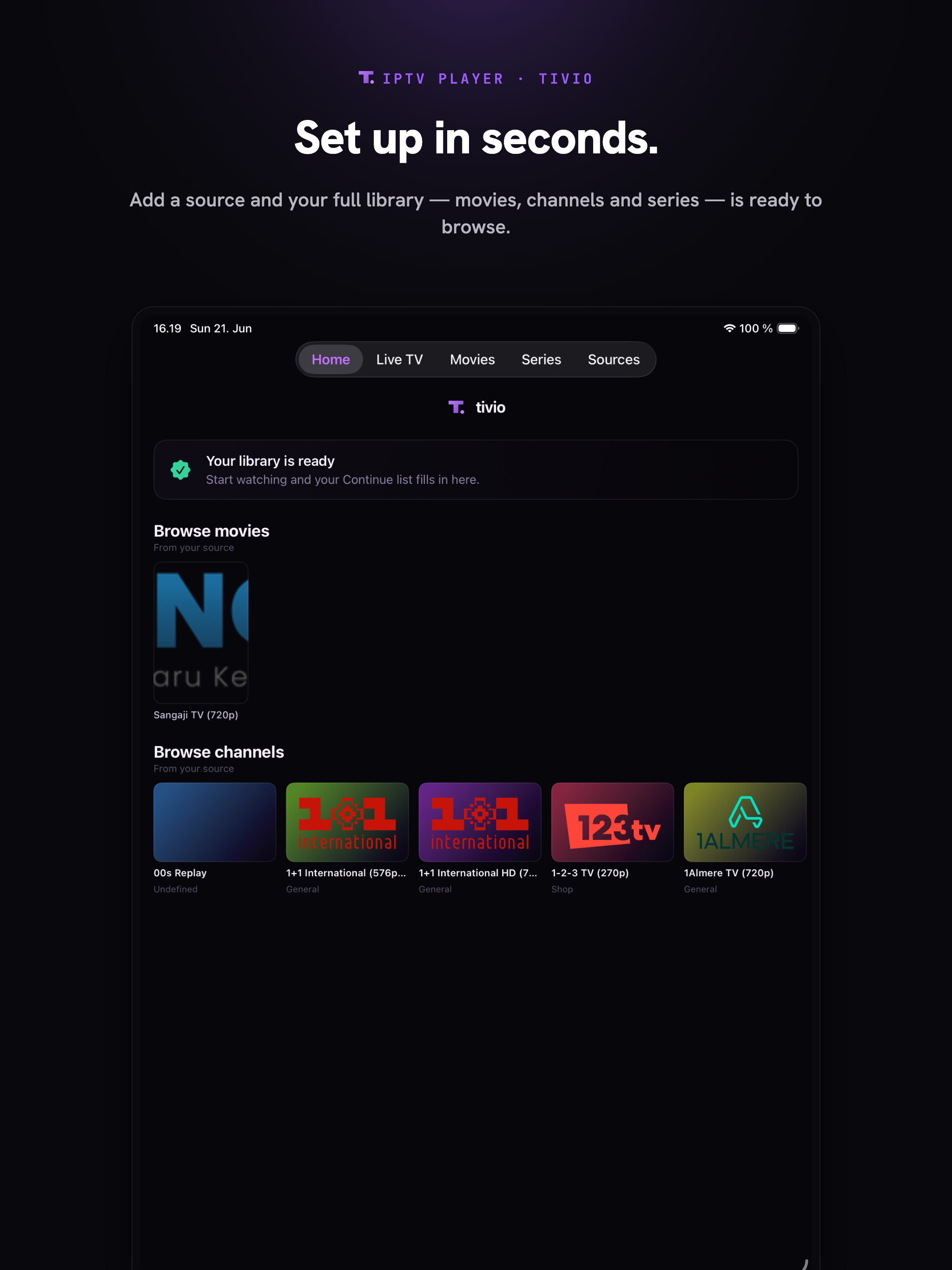Click the 'tivio' wordmark text
This screenshot has height=1270, width=952.
490,407
